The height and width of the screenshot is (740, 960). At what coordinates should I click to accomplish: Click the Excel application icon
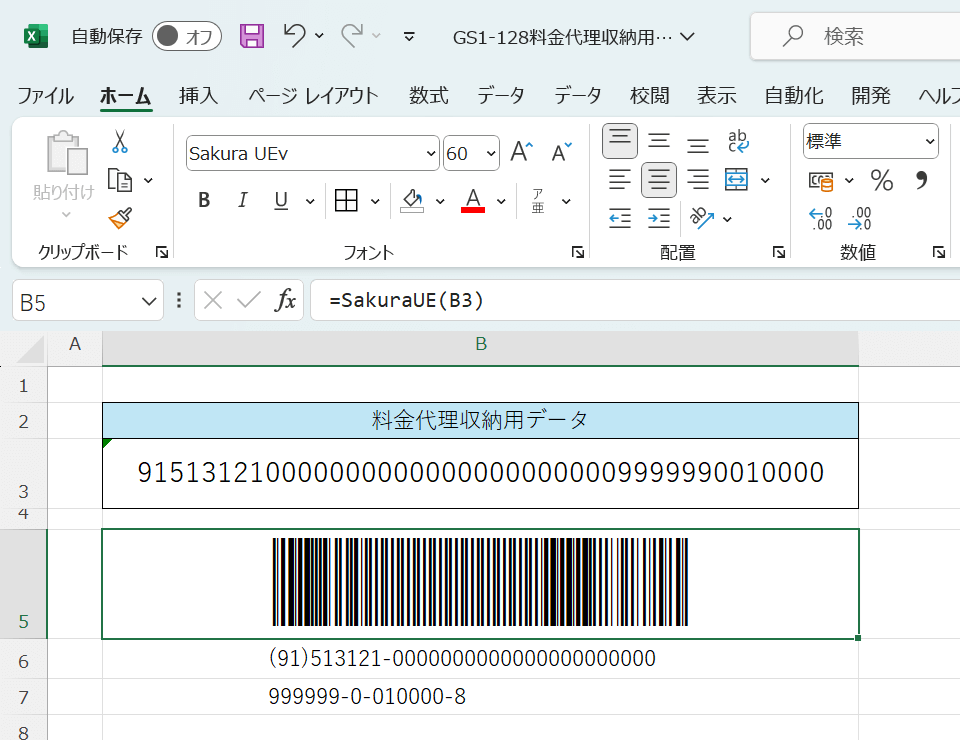[x=36, y=36]
